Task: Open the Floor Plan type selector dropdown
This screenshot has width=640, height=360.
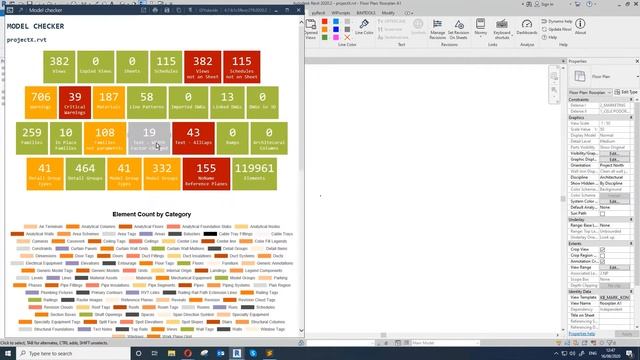Action: click(637, 76)
